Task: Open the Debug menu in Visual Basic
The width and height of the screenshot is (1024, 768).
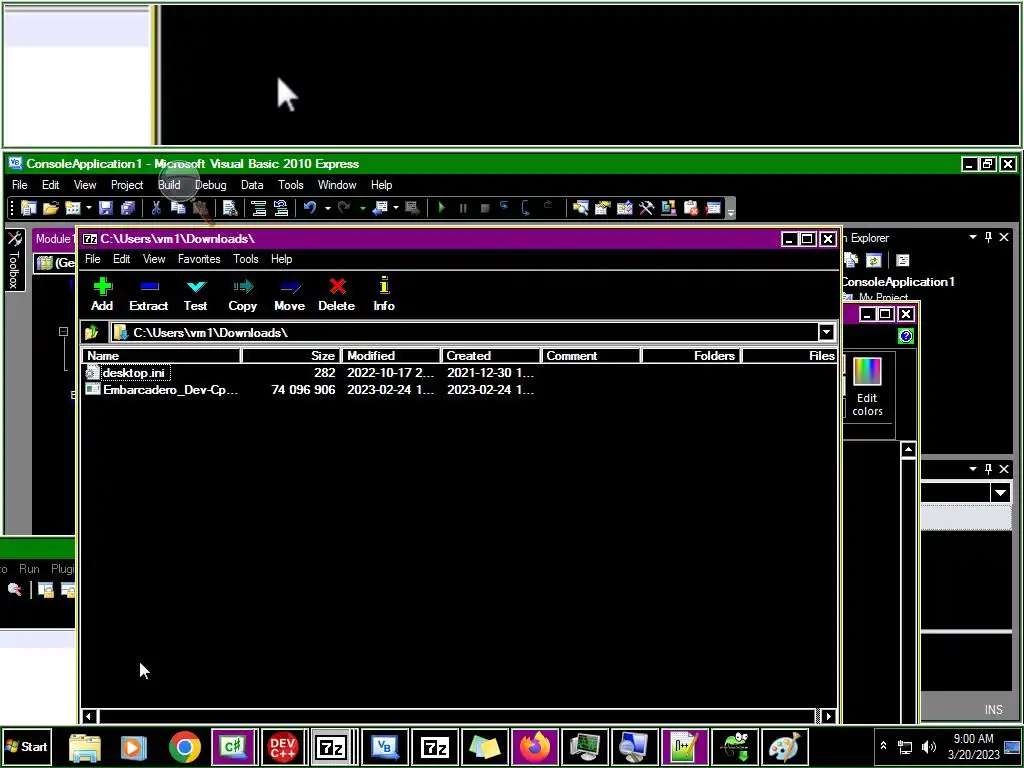Action: pyautogui.click(x=210, y=185)
